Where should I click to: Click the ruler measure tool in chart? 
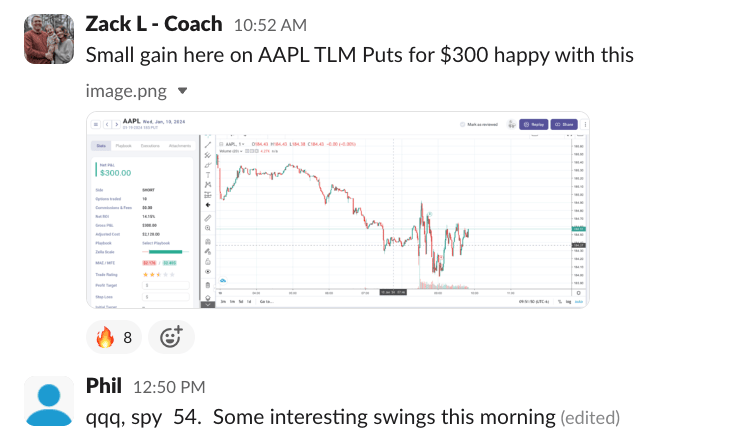click(x=207, y=217)
